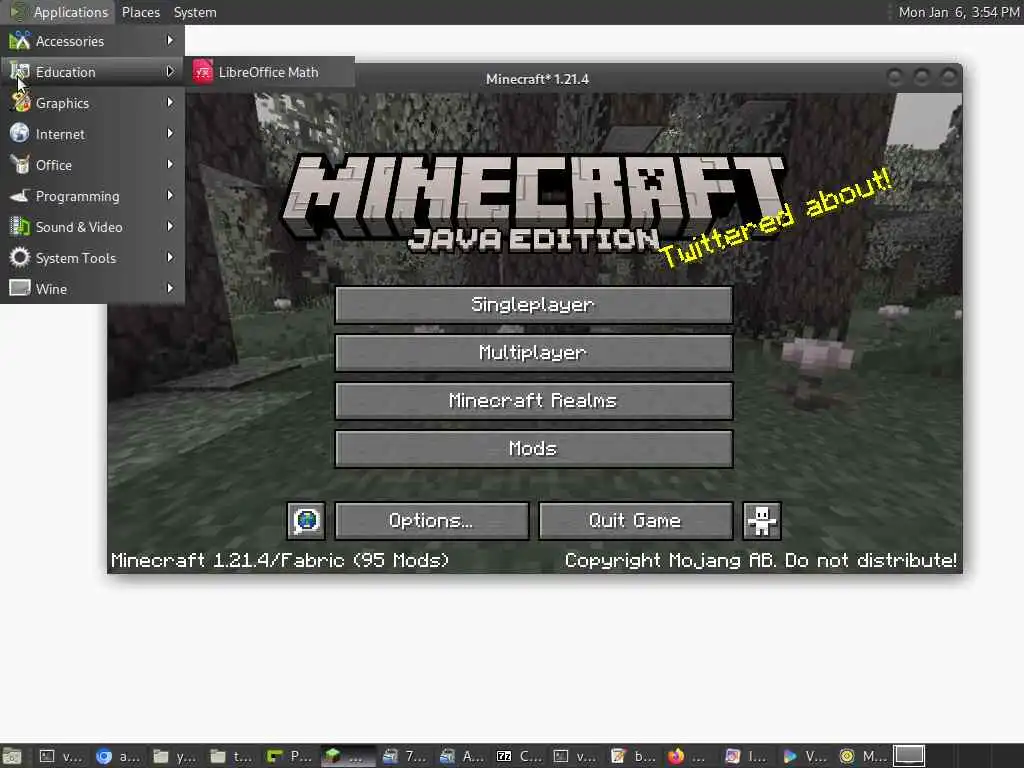Select the Minecraft grass block taskbar item
Image resolution: width=1024 pixels, height=768 pixels.
point(346,756)
